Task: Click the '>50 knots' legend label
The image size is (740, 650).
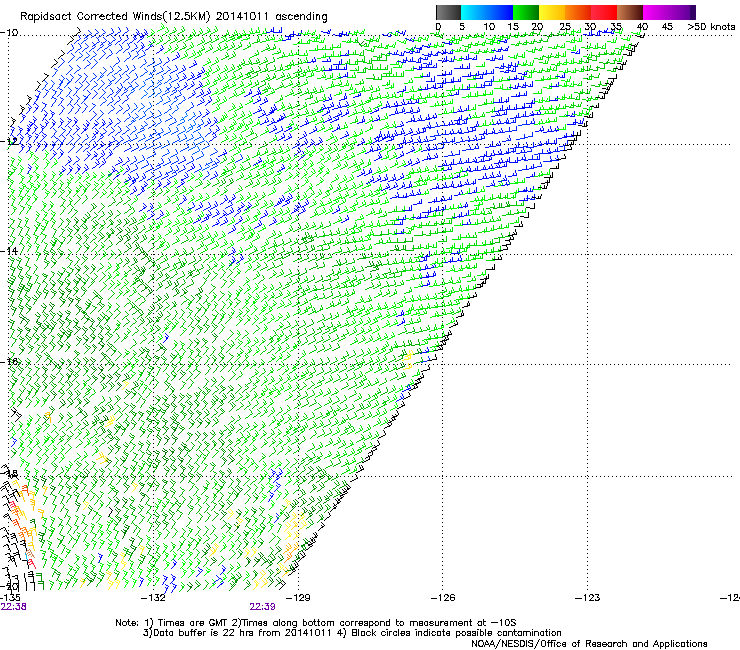Action: pos(711,27)
